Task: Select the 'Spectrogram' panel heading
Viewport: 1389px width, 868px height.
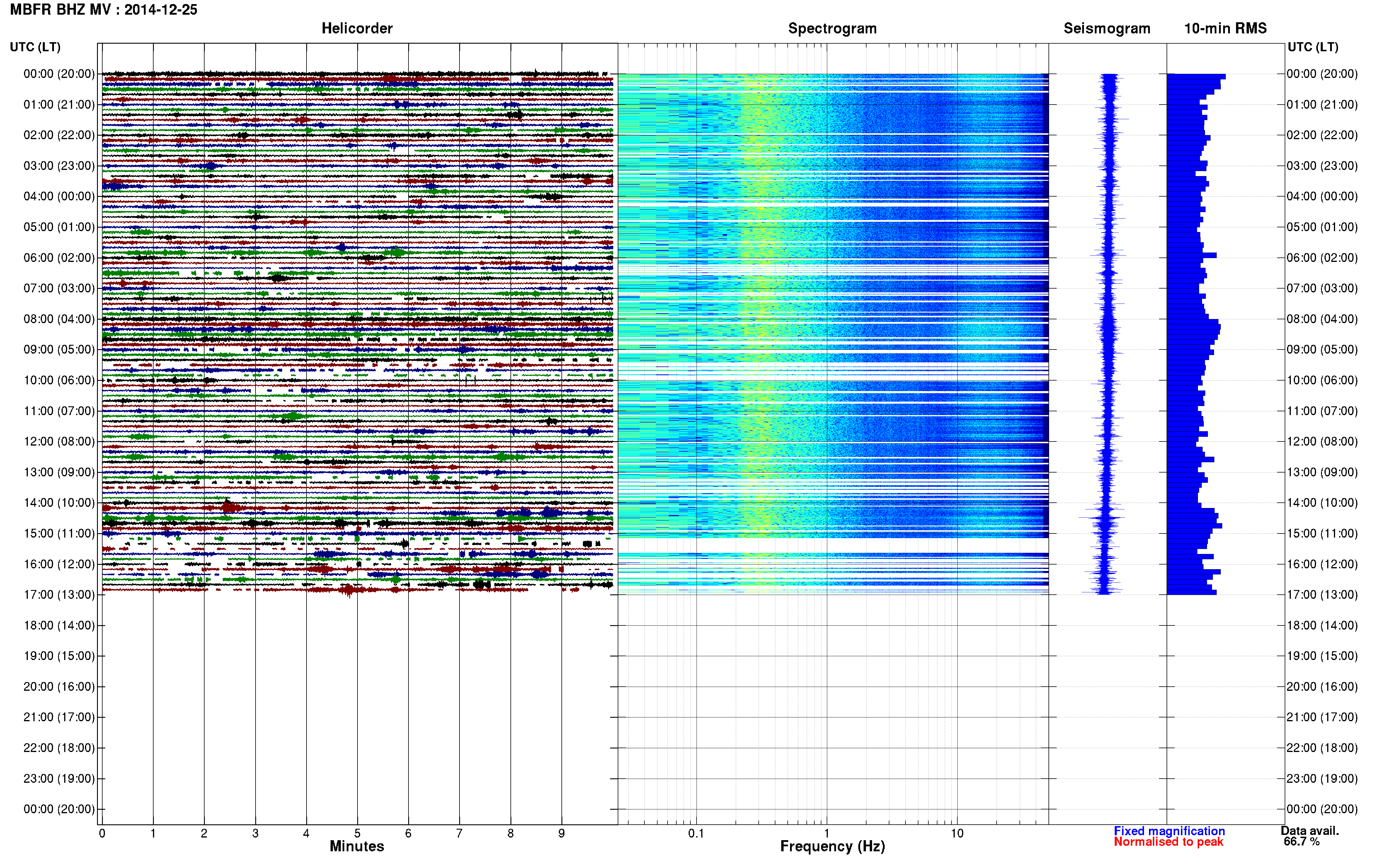Action: [832, 29]
